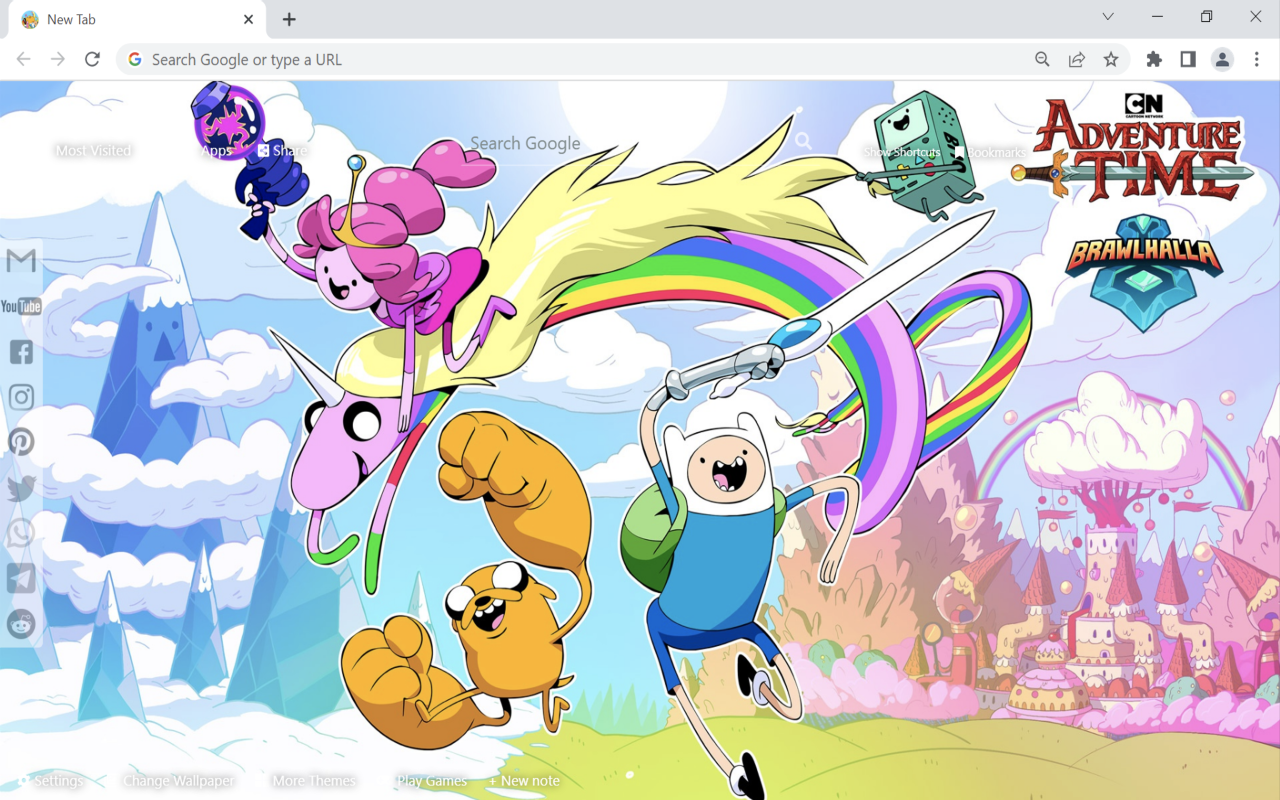This screenshot has height=800, width=1280.
Task: Bookmark this tab with the star icon
Action: click(1111, 60)
